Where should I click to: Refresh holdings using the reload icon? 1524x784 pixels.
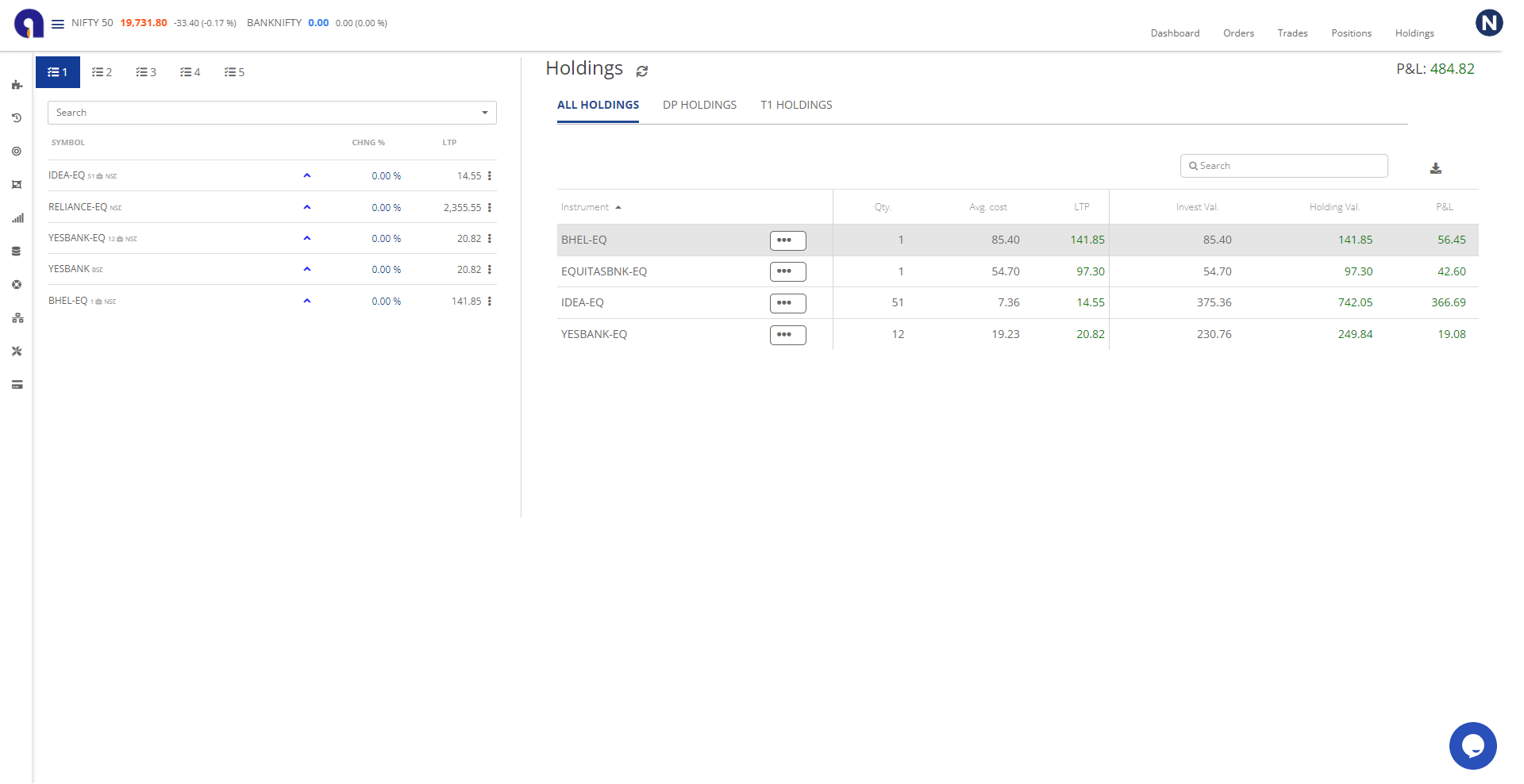(642, 71)
